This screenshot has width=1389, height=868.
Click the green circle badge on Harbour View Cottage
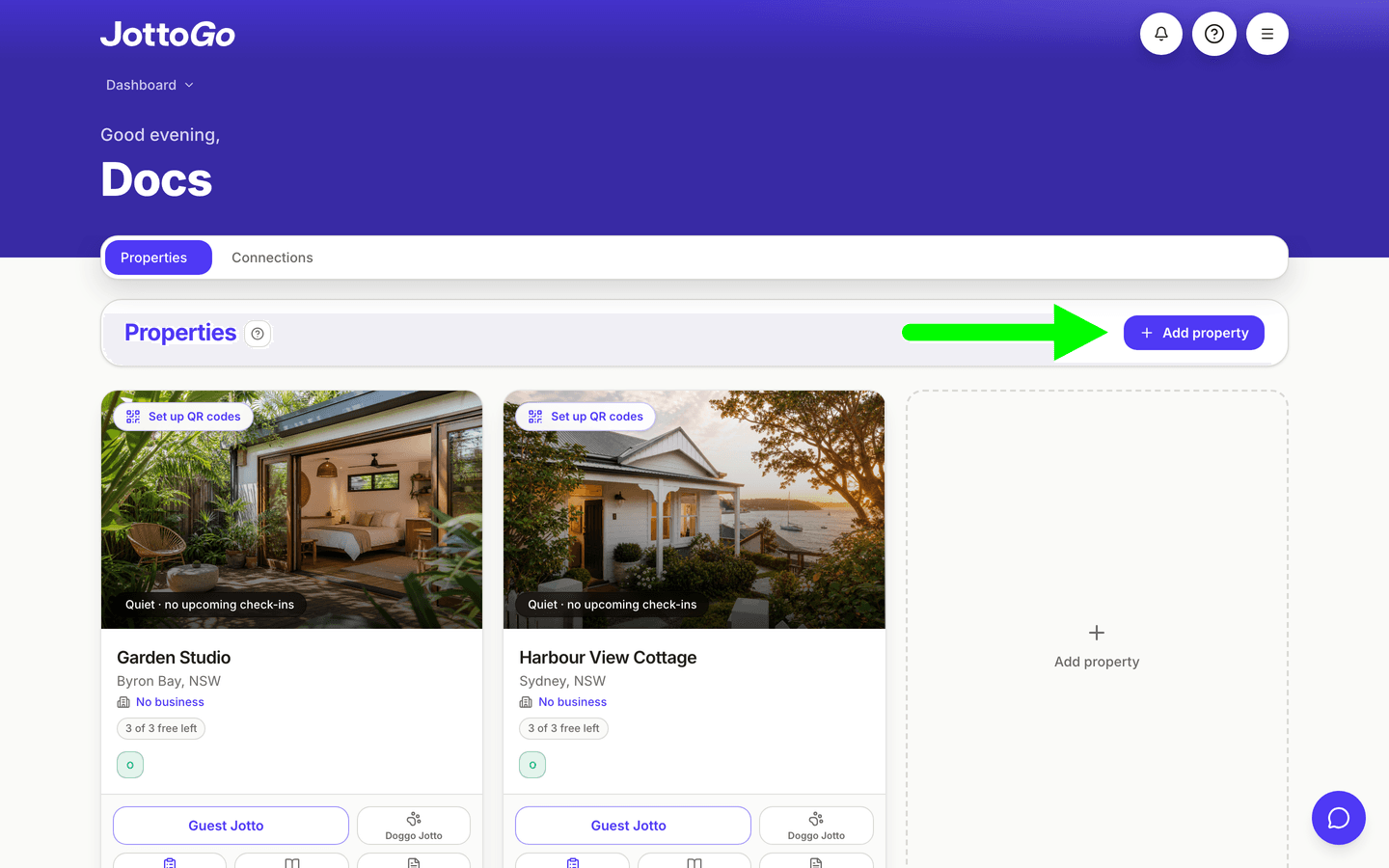coord(532,765)
